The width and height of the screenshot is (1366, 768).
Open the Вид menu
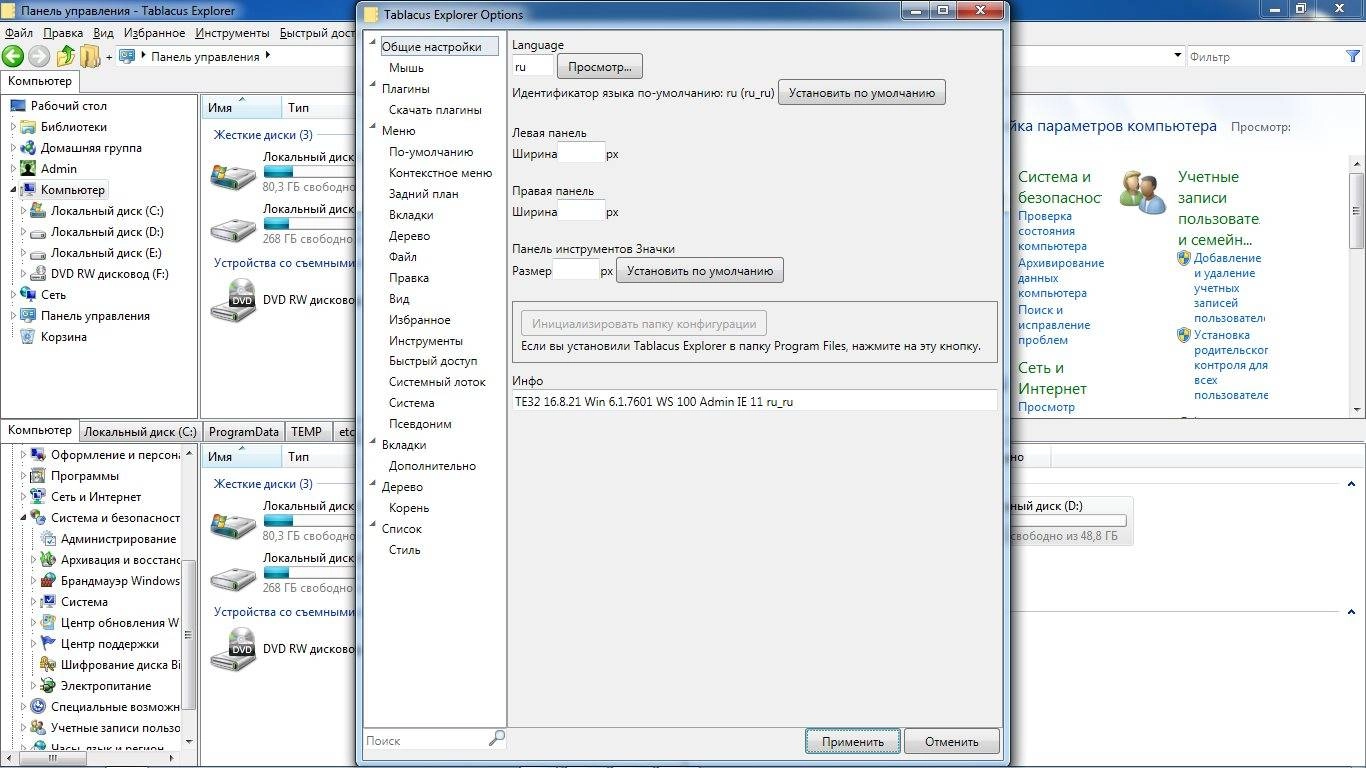103,33
